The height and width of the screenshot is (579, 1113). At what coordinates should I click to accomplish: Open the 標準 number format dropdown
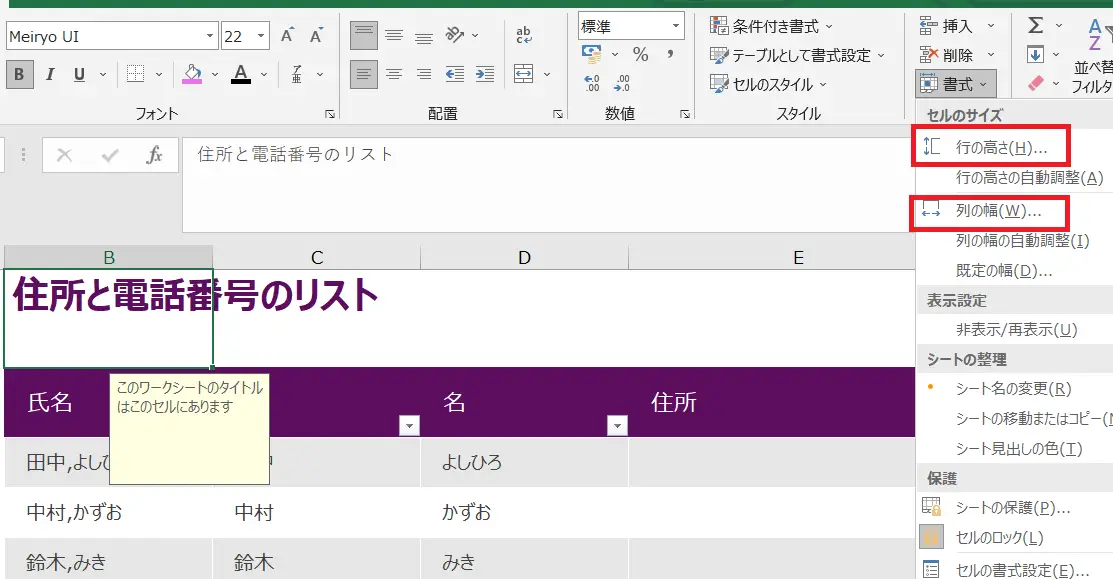(676, 26)
